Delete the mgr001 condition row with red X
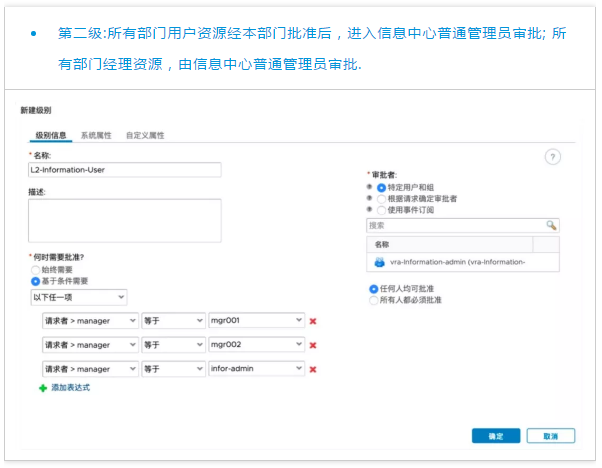Image resolution: width=602 pixels, height=468 pixels. 313,321
